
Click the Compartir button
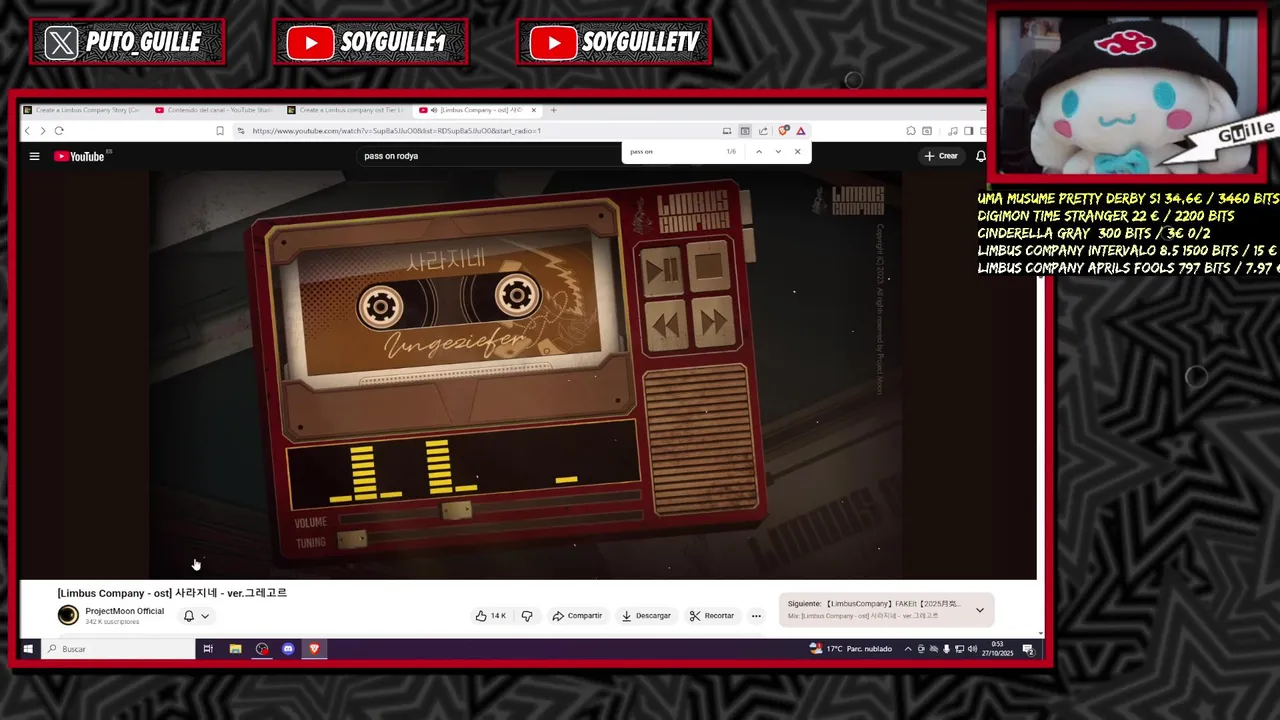pyautogui.click(x=577, y=616)
